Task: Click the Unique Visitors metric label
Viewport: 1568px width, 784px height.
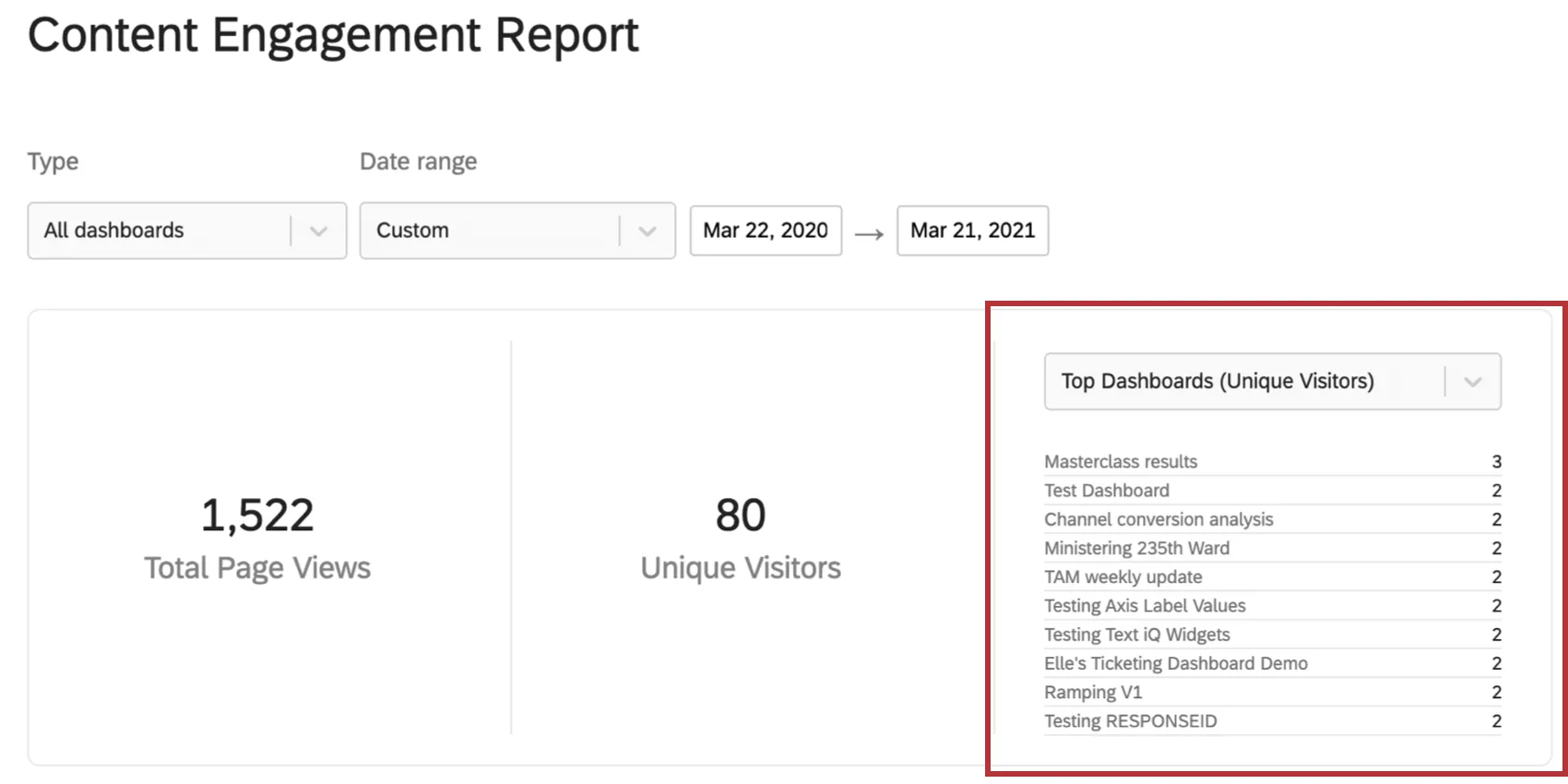Action: pos(741,568)
